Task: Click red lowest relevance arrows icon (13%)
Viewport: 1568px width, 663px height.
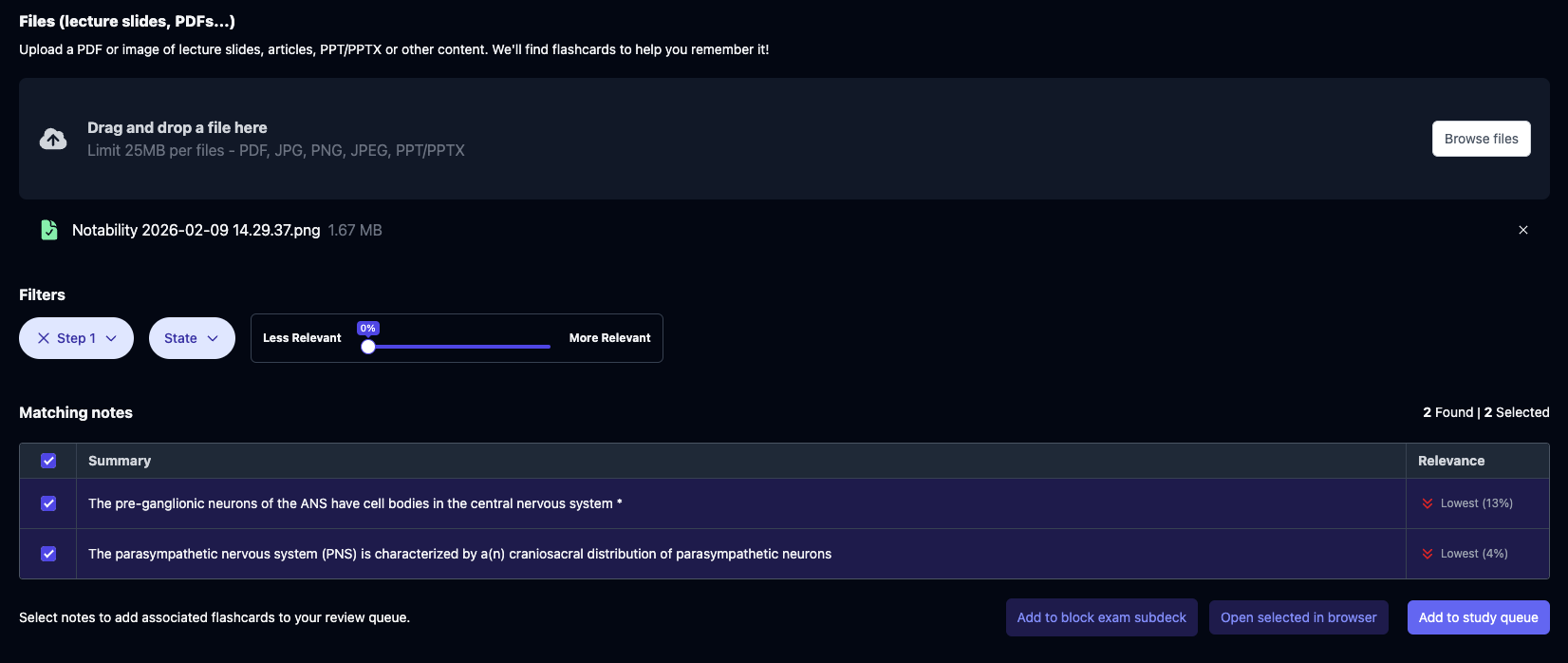Action: 1427,503
